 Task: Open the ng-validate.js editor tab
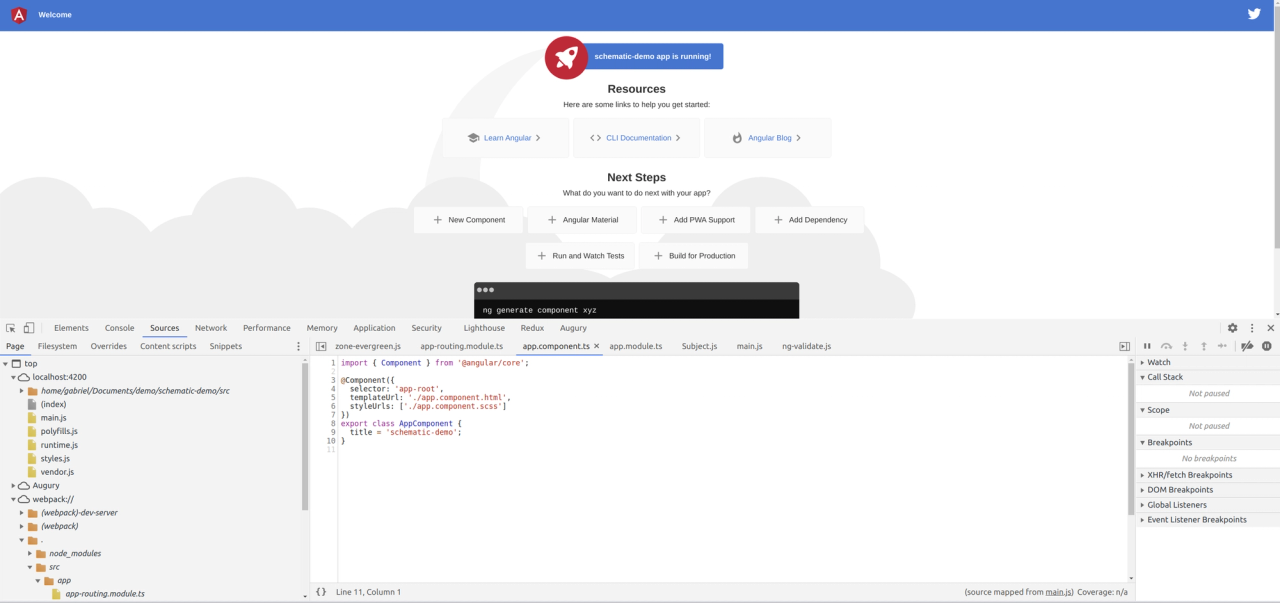pyautogui.click(x=806, y=346)
